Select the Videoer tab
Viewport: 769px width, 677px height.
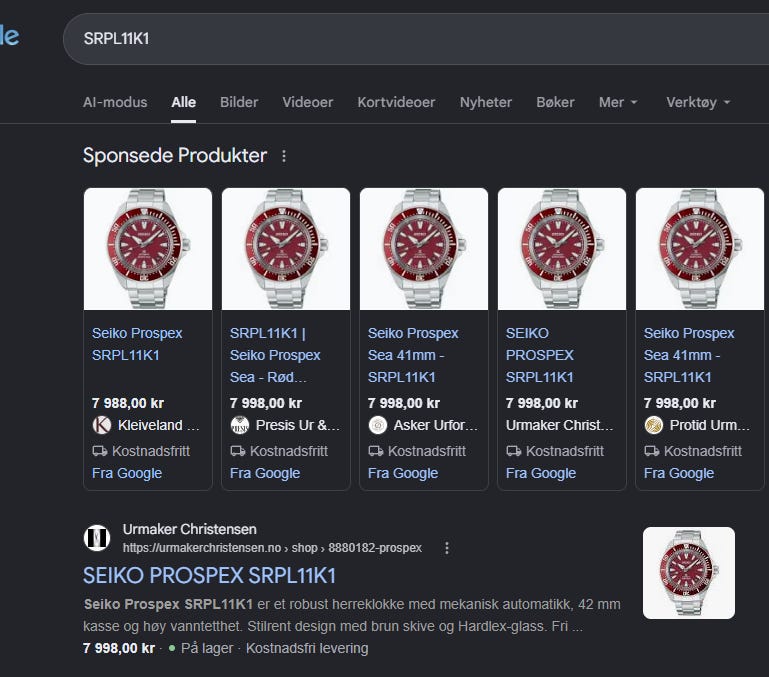[308, 102]
